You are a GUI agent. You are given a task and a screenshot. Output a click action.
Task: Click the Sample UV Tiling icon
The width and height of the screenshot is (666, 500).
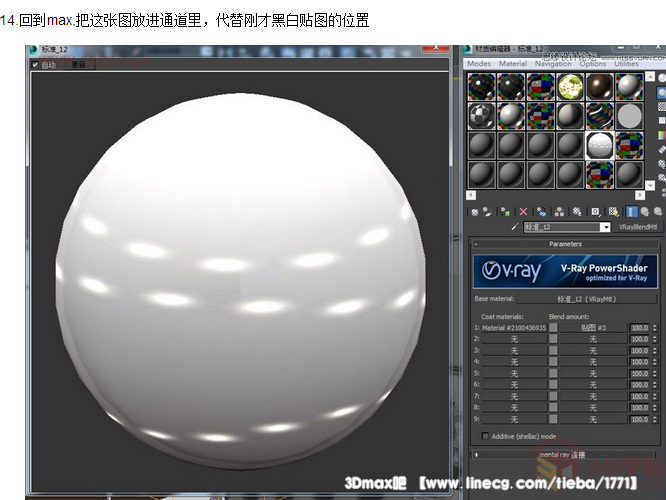pos(662,121)
